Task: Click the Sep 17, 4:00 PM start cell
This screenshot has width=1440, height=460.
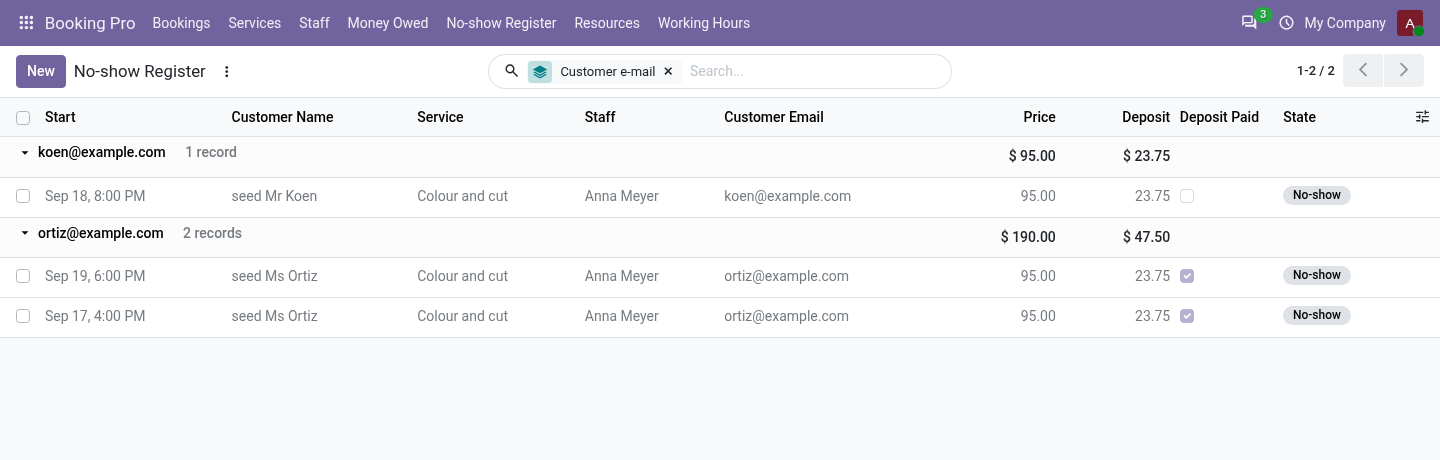Action: click(95, 316)
